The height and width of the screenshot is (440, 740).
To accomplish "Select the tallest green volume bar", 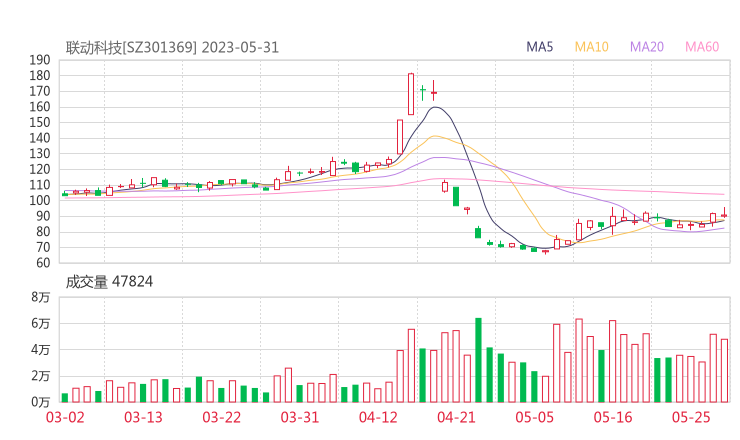I will click(x=478, y=360).
